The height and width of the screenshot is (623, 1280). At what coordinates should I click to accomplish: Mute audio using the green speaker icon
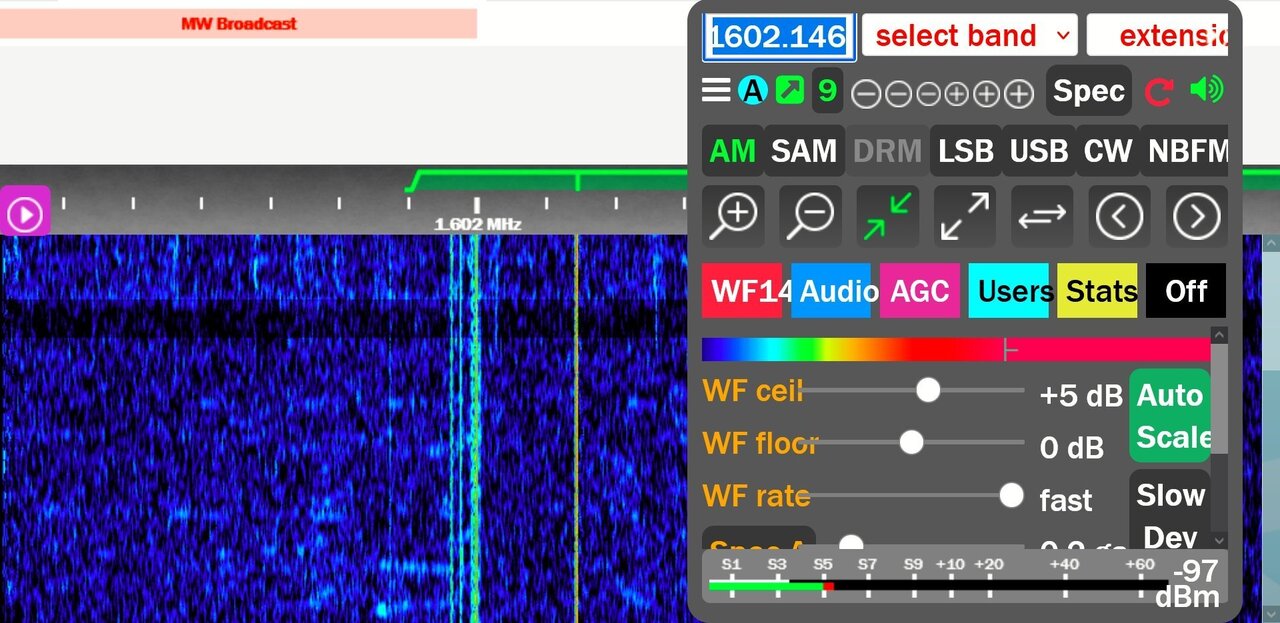click(x=1206, y=89)
